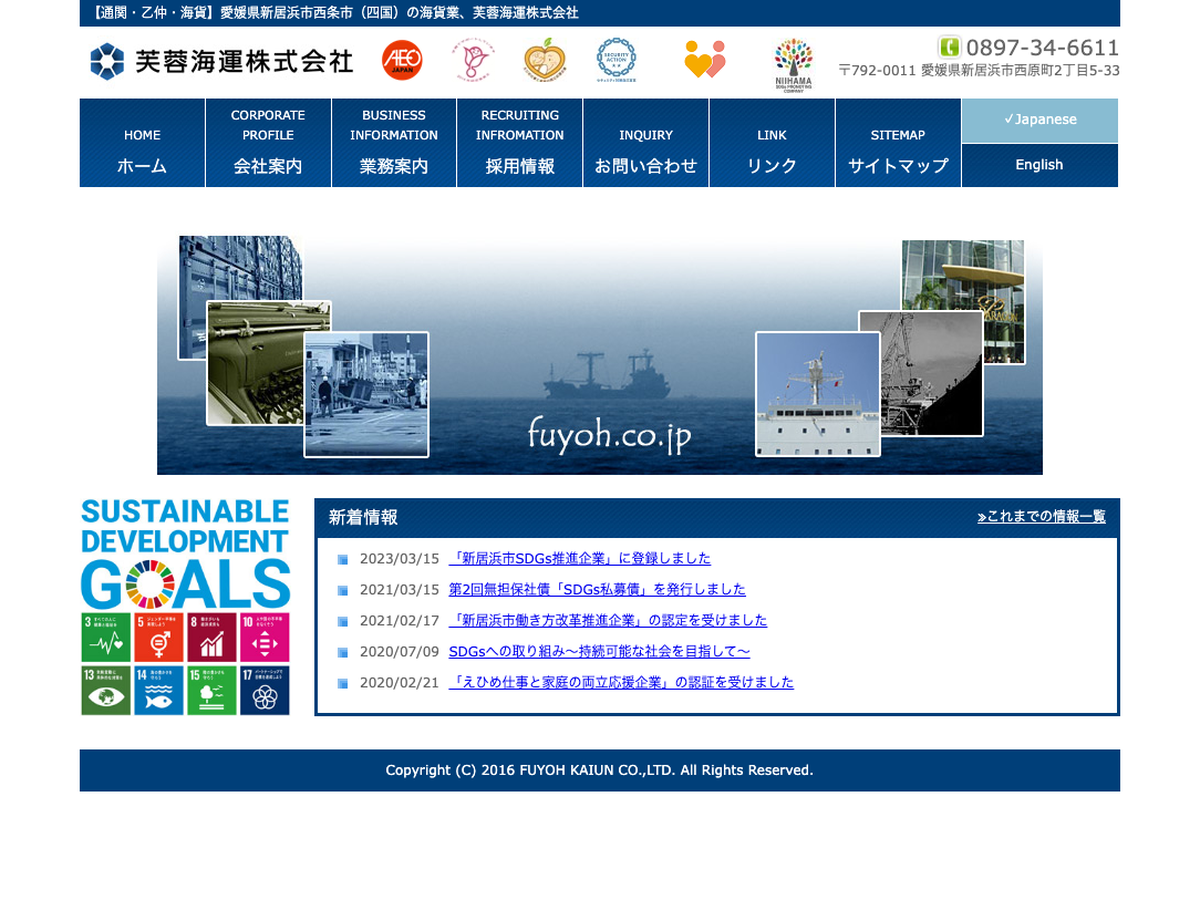
Task: Click the green telephone icon
Action: point(949,47)
